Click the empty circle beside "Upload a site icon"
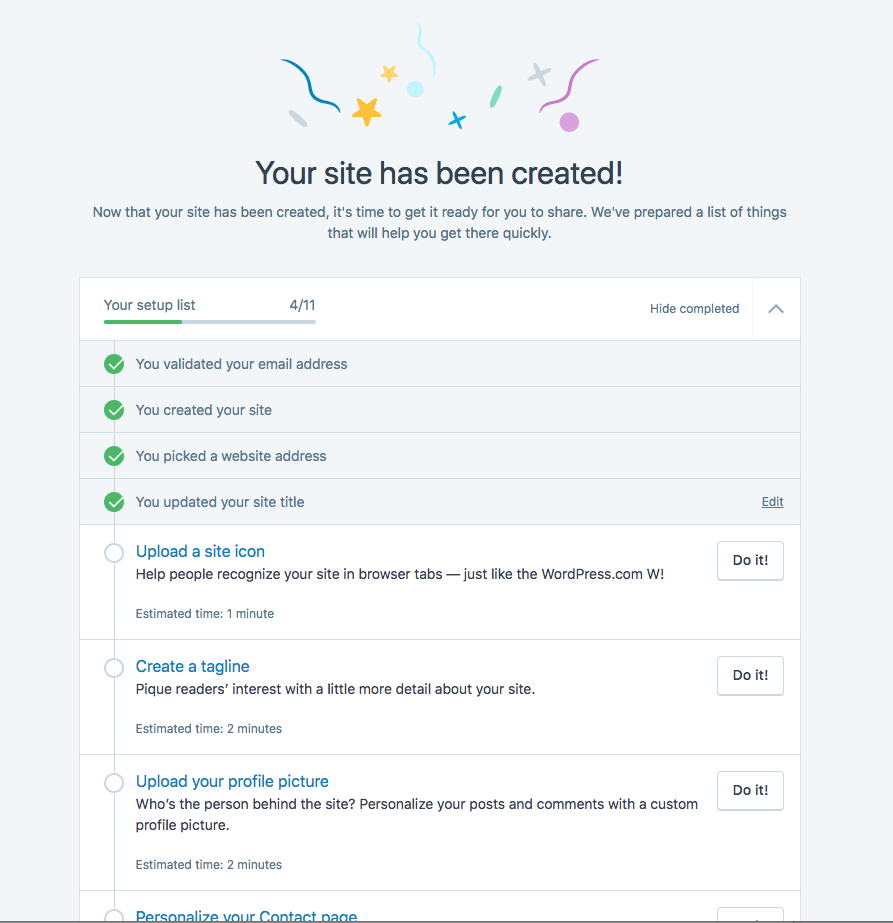893x923 pixels. 113,551
